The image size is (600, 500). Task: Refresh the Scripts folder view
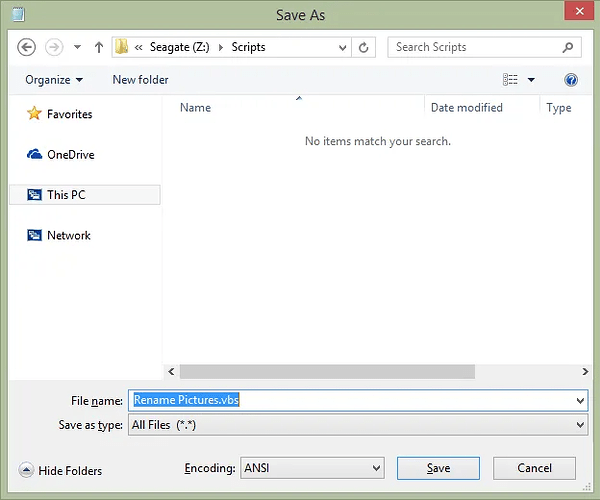[x=365, y=47]
